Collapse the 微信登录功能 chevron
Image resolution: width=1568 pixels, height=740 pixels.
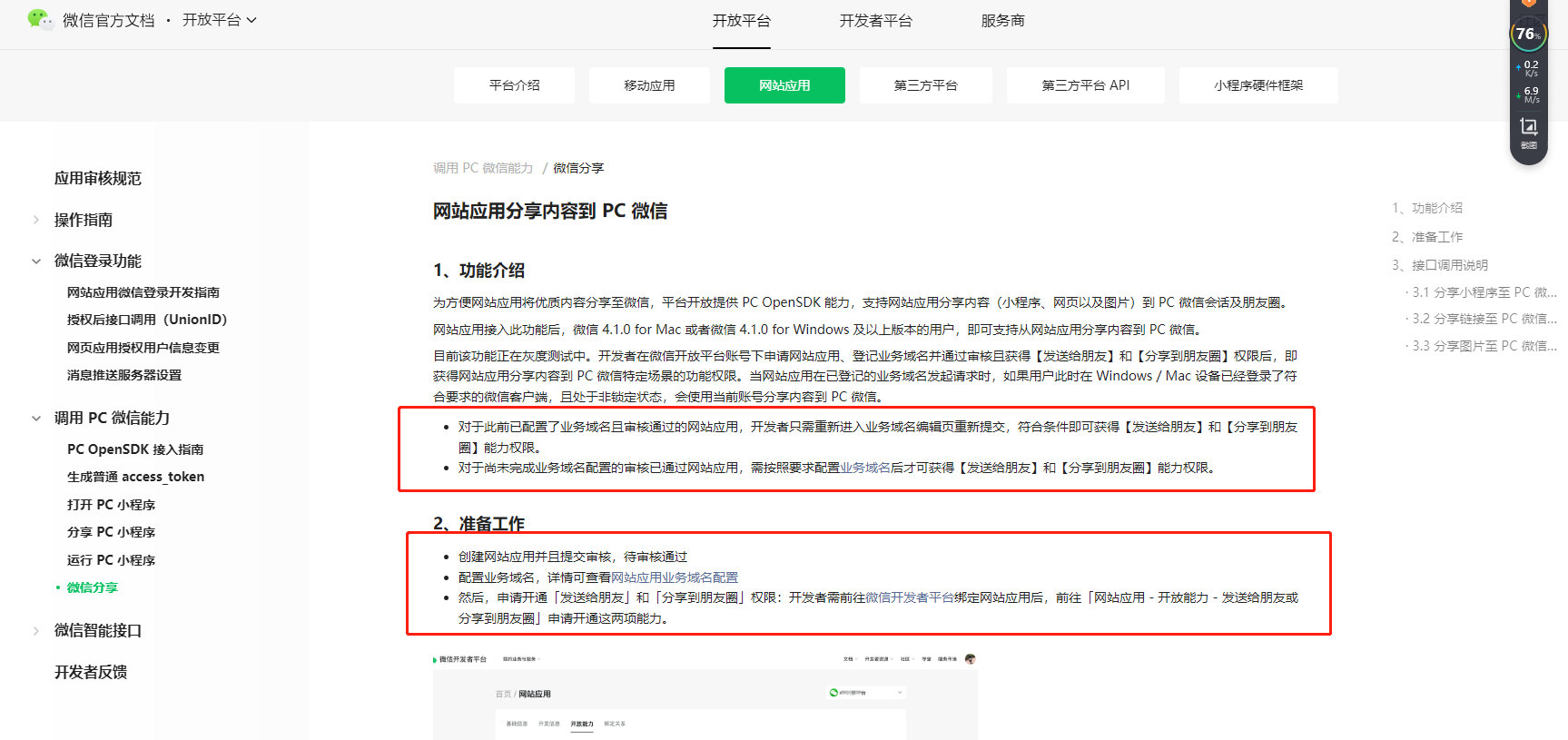(x=36, y=261)
